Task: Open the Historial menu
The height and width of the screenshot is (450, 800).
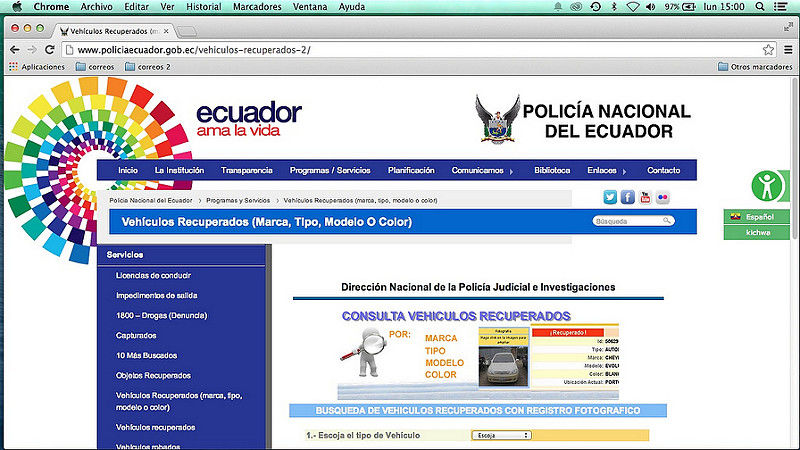Action: [204, 7]
